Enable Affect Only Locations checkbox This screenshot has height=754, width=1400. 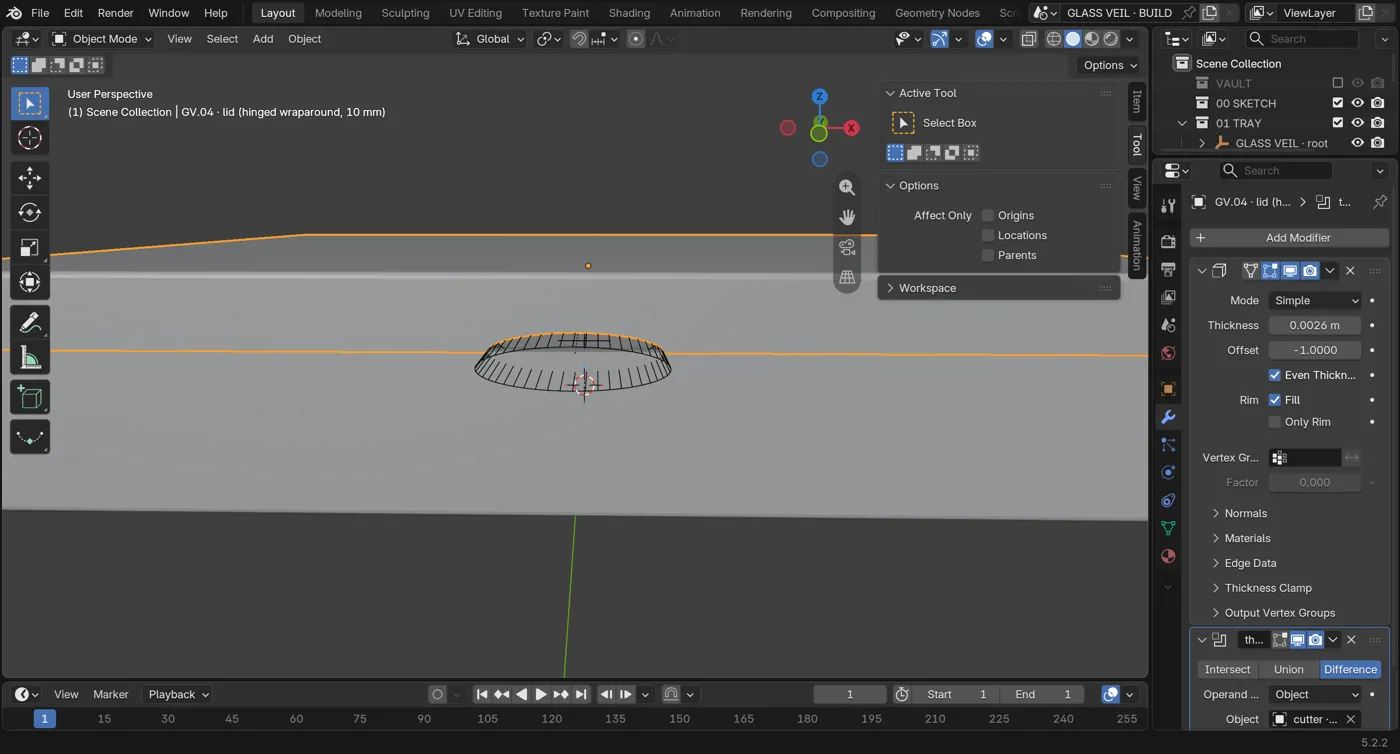tap(988, 235)
